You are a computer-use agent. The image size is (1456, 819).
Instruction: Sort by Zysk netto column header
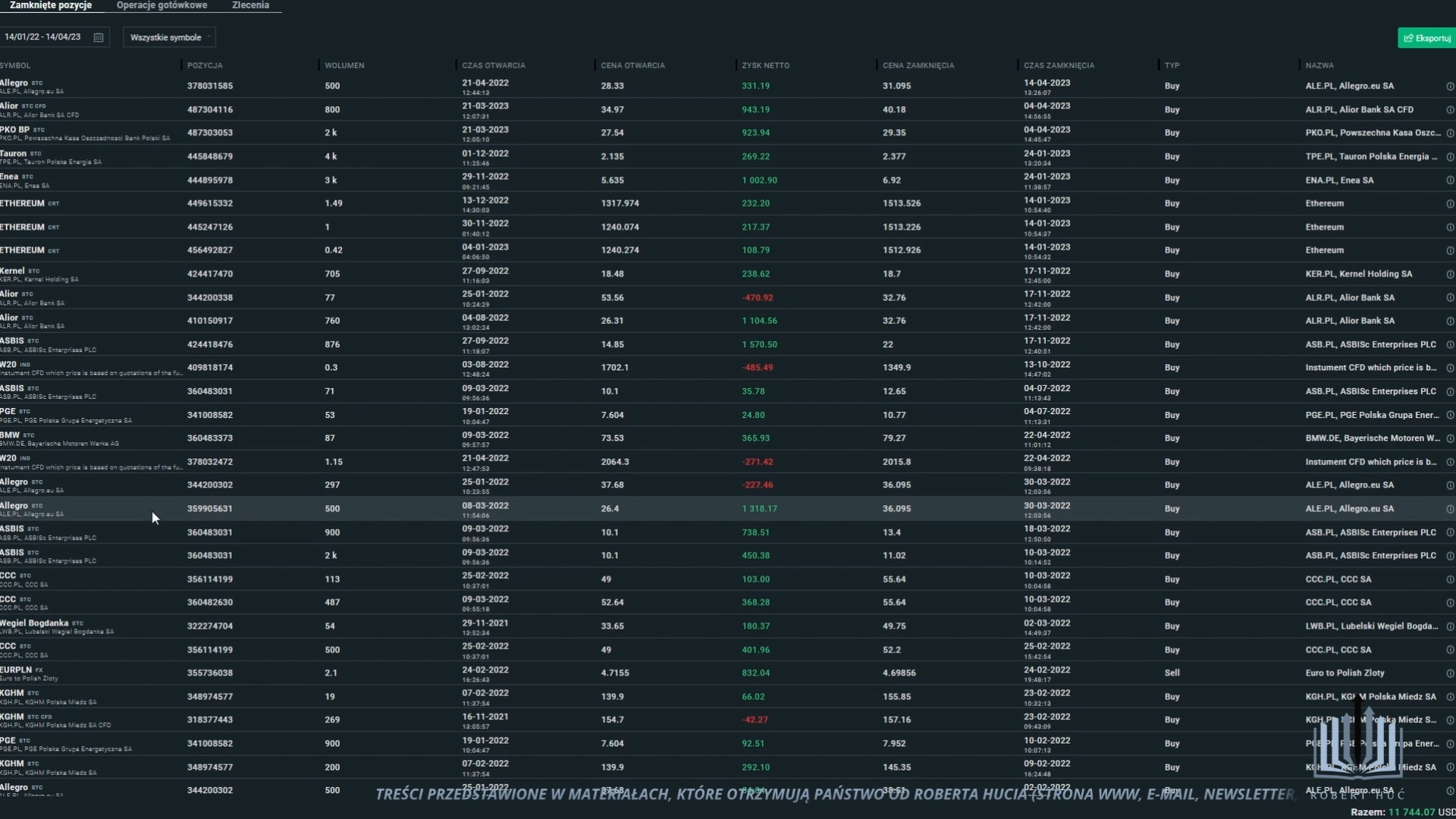click(765, 65)
